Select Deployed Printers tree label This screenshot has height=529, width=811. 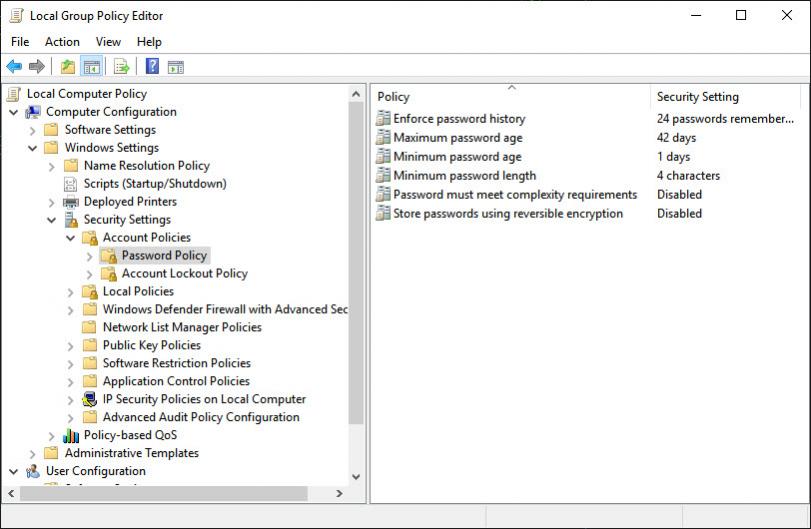[130, 202]
